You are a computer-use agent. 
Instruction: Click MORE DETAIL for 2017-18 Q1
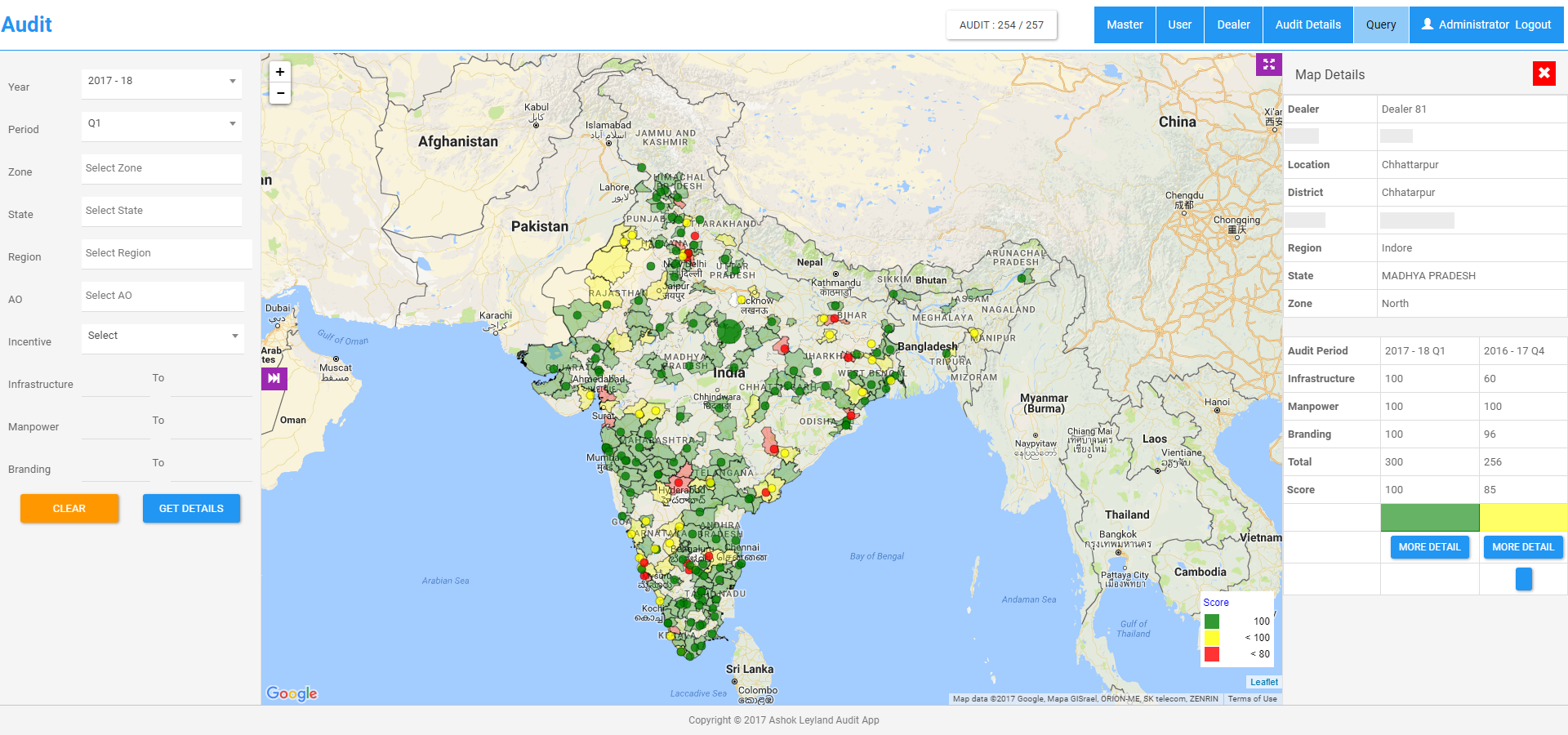point(1429,547)
